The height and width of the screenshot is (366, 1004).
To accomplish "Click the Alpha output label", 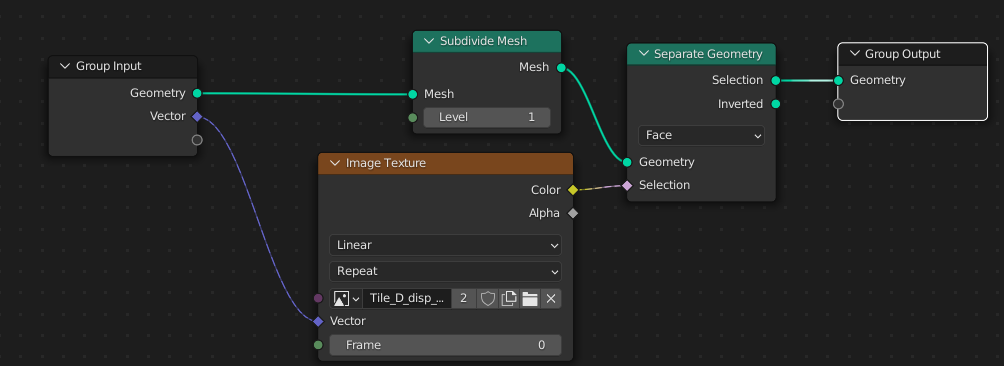I will (x=544, y=213).
